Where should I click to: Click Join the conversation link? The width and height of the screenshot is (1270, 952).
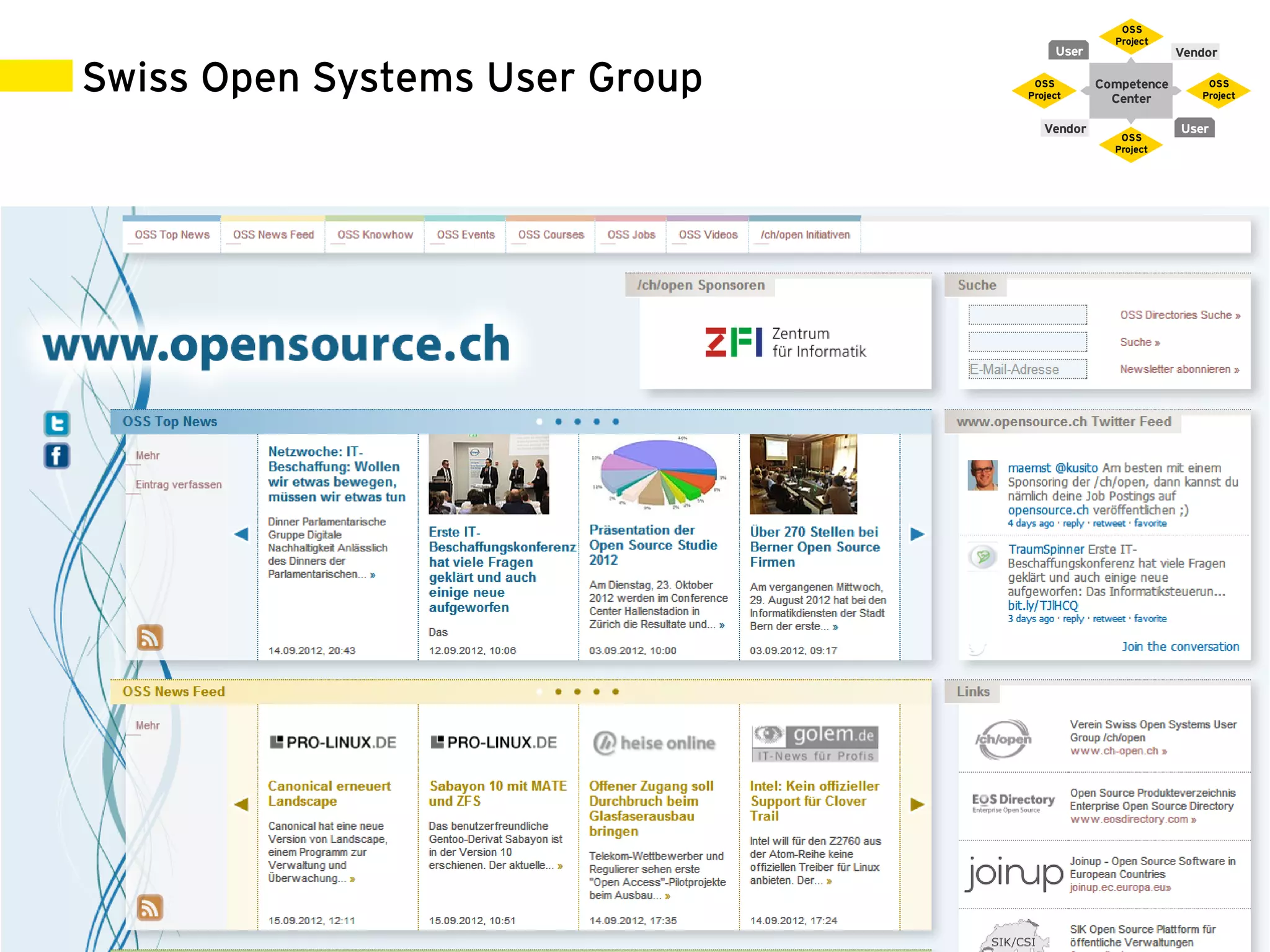pos(1181,647)
